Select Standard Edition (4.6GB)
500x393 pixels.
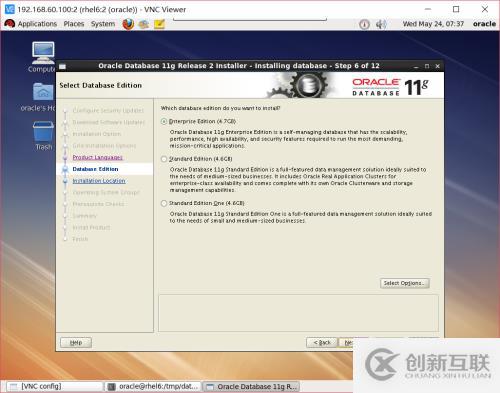[x=164, y=159]
